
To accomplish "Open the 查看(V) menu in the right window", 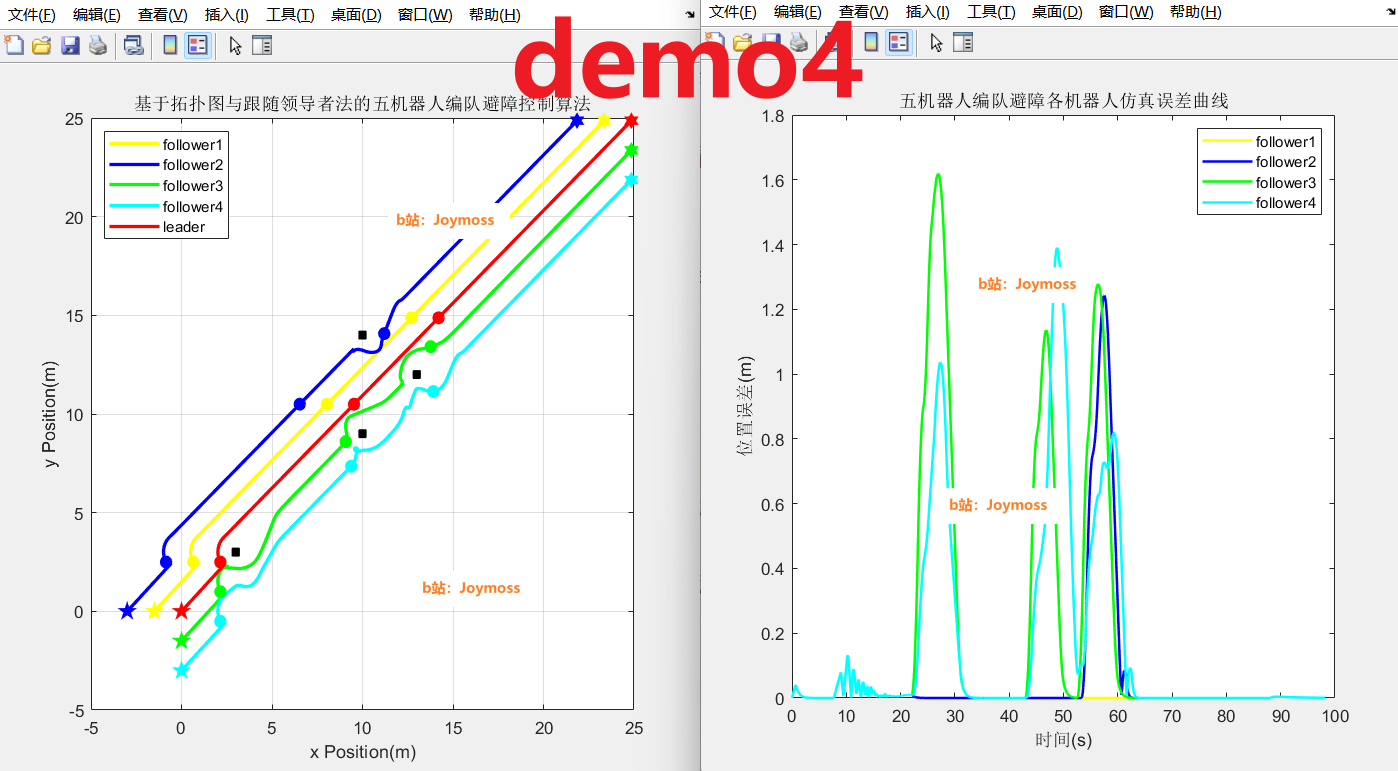I will [x=864, y=12].
